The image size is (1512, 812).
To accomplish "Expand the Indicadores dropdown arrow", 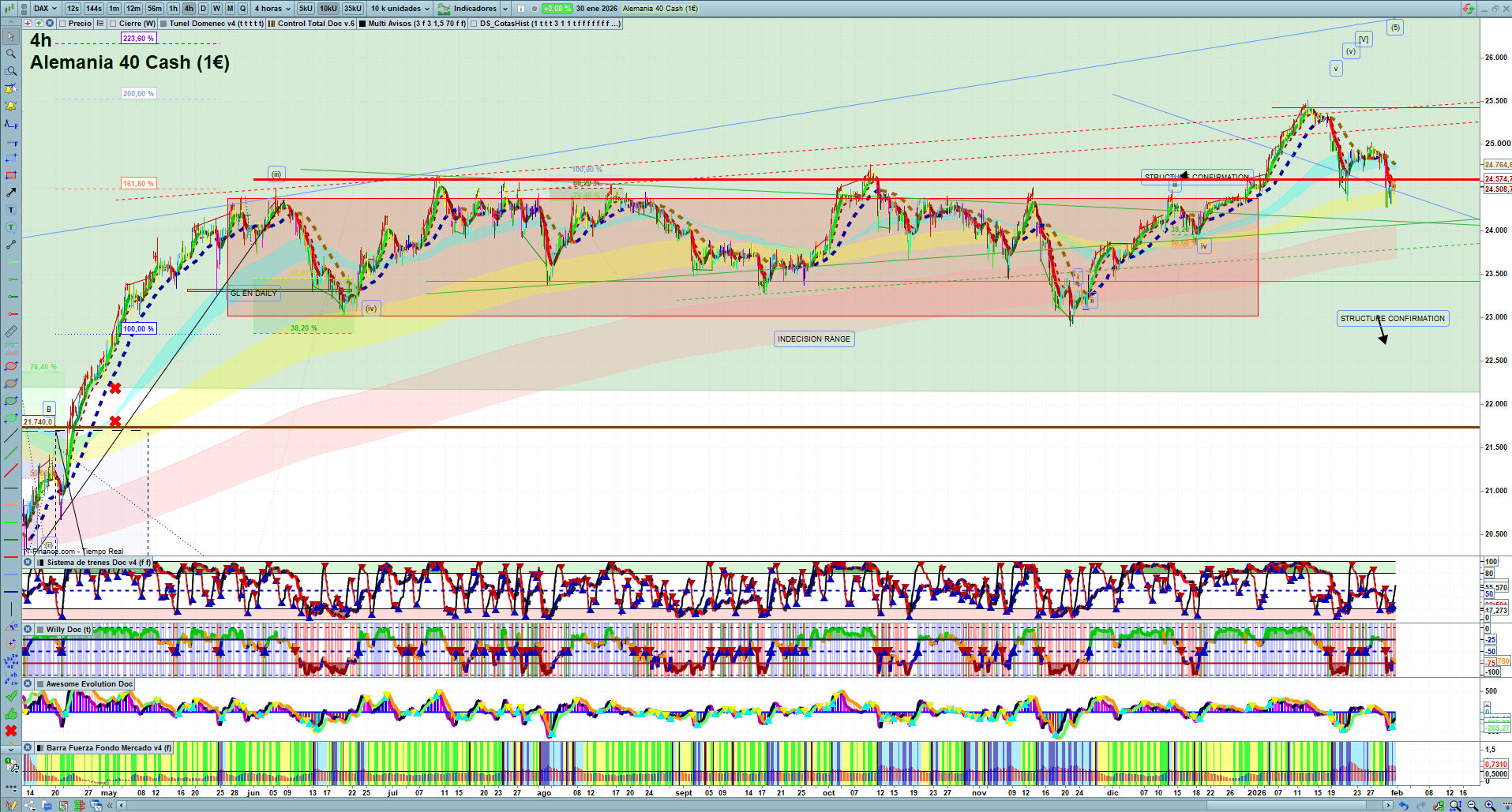I will pos(505,9).
